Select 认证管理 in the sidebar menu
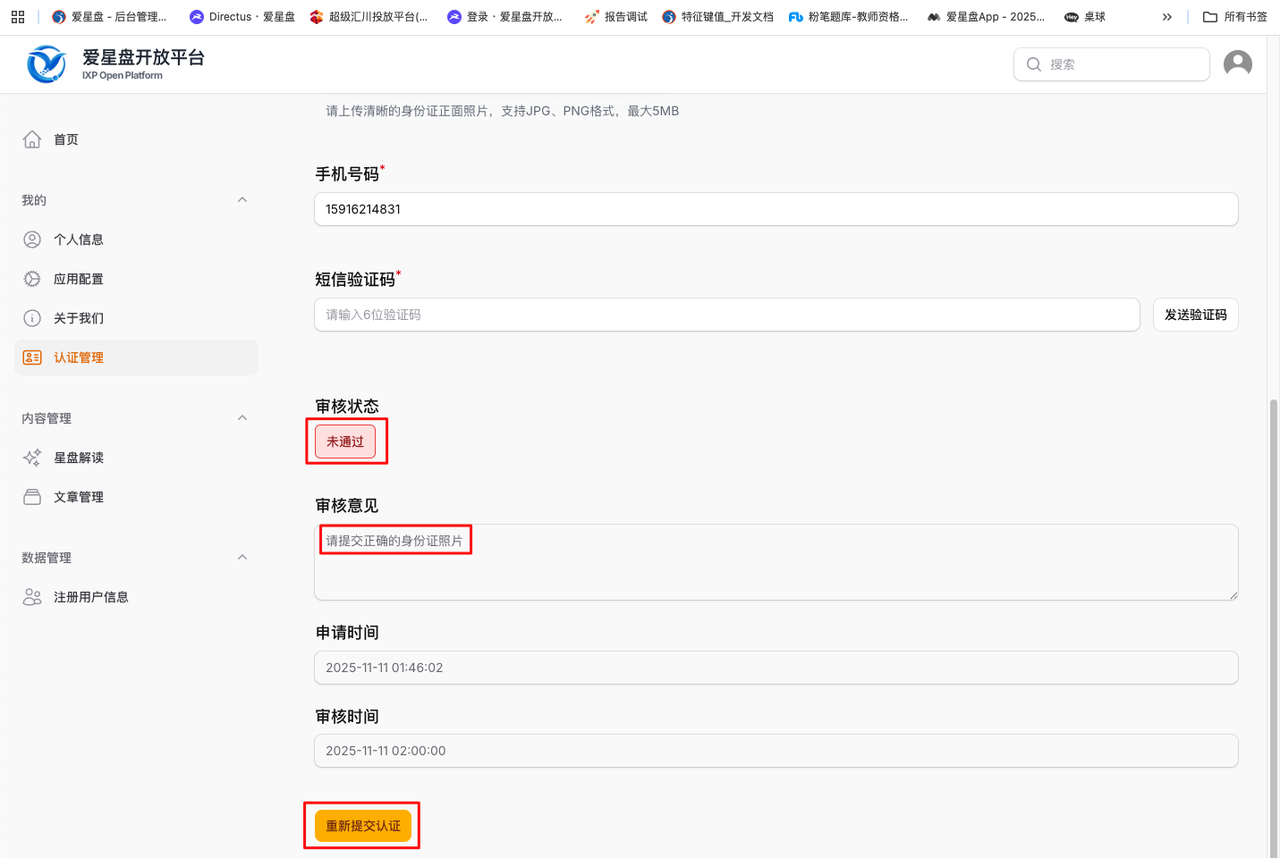1280x858 pixels. click(78, 358)
